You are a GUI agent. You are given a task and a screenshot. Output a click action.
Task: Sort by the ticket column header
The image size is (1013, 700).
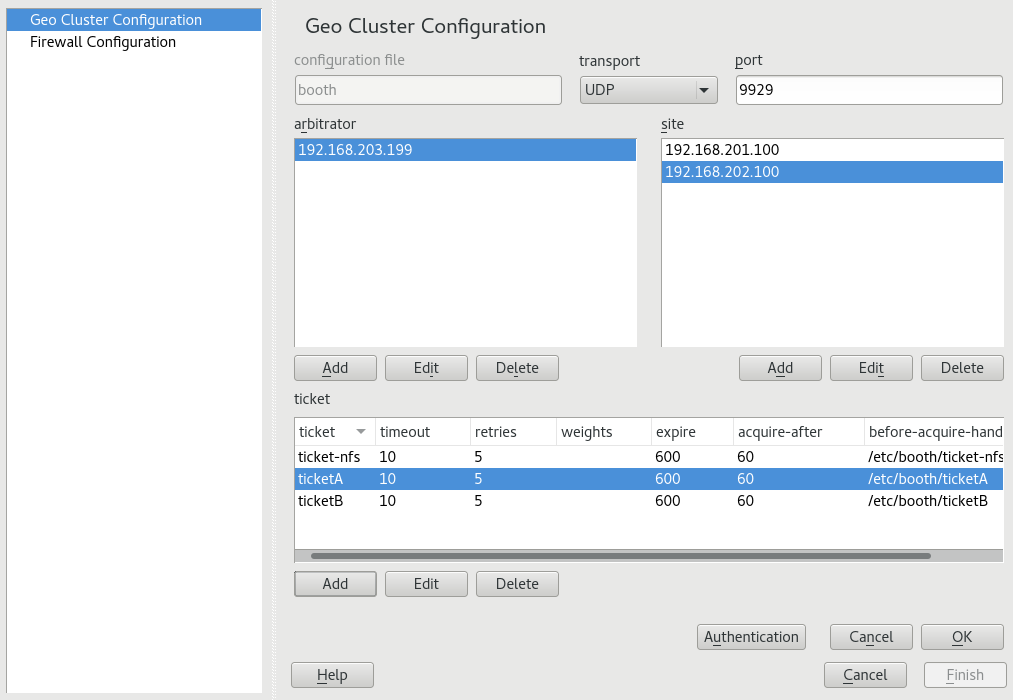pos(333,432)
